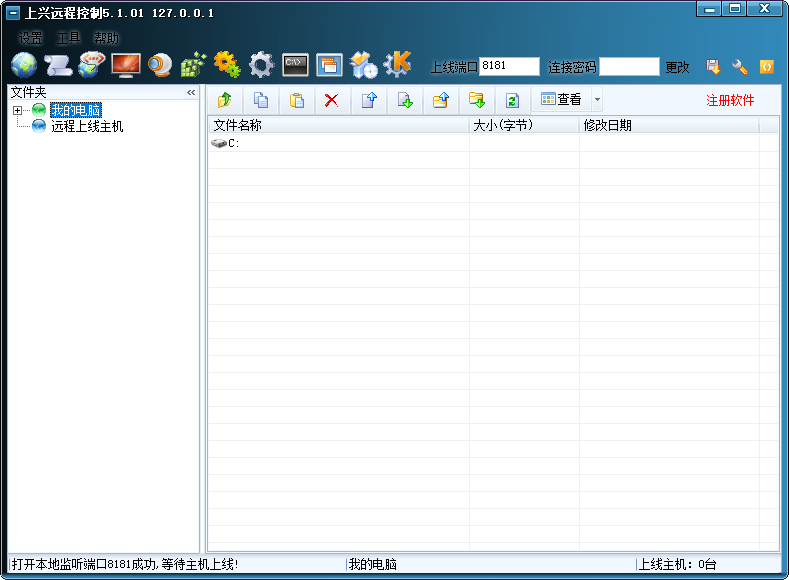
Task: Click the paste clipboard icon
Action: pos(296,100)
